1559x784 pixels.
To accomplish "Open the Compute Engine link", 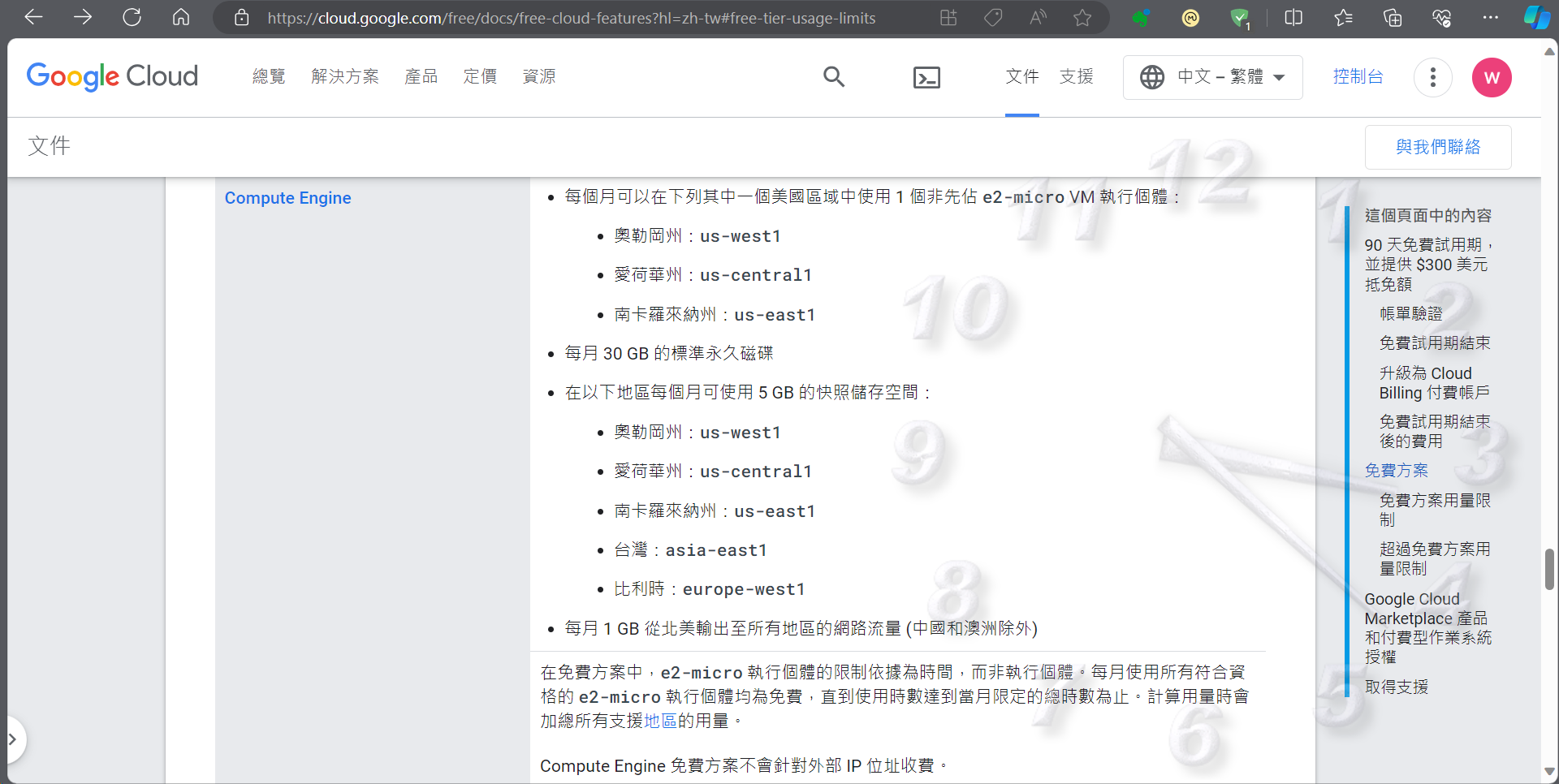I will (287, 198).
